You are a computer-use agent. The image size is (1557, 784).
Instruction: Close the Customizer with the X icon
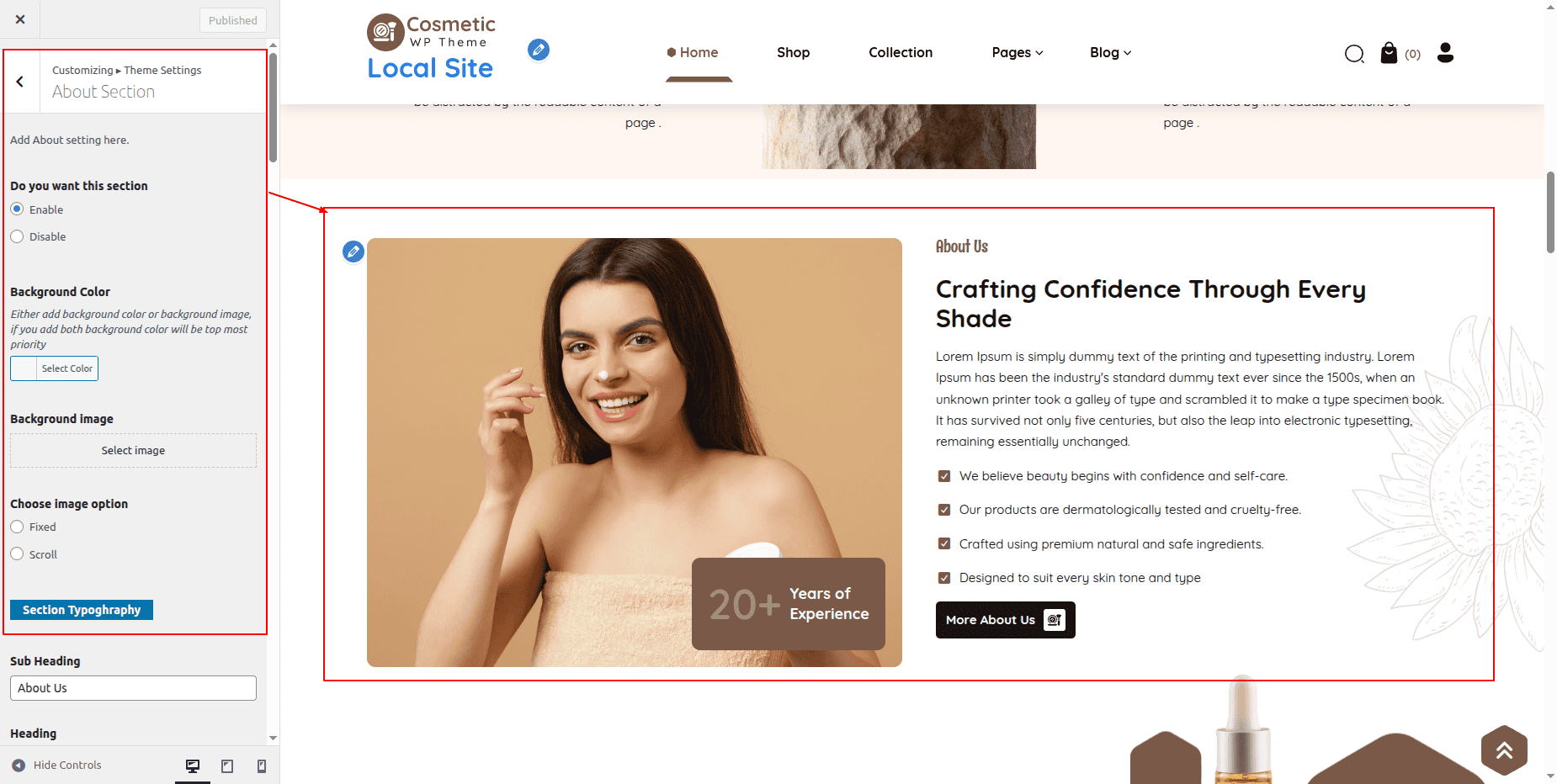pyautogui.click(x=20, y=19)
